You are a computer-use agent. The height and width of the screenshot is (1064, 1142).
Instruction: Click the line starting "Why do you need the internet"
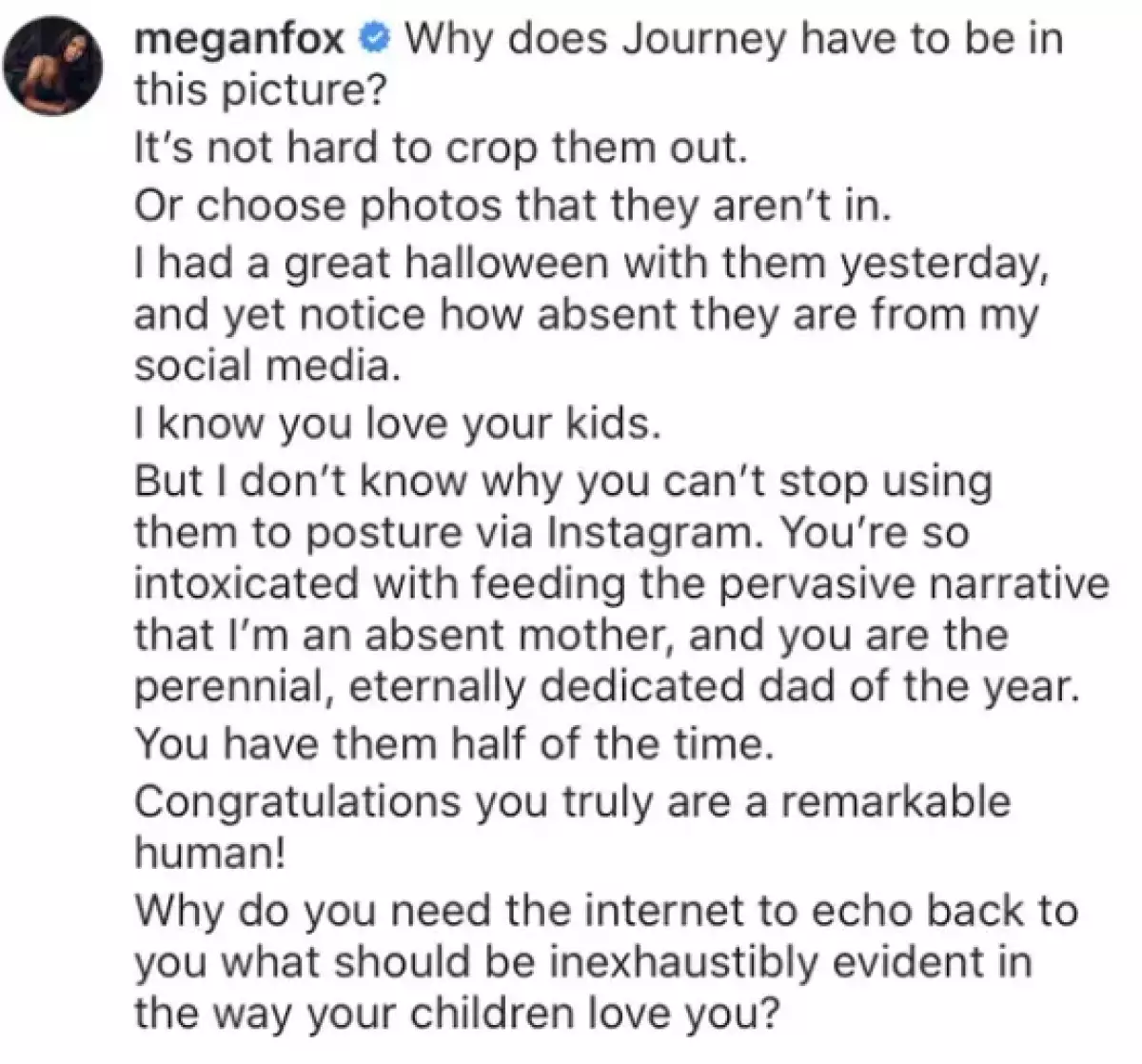click(x=605, y=910)
